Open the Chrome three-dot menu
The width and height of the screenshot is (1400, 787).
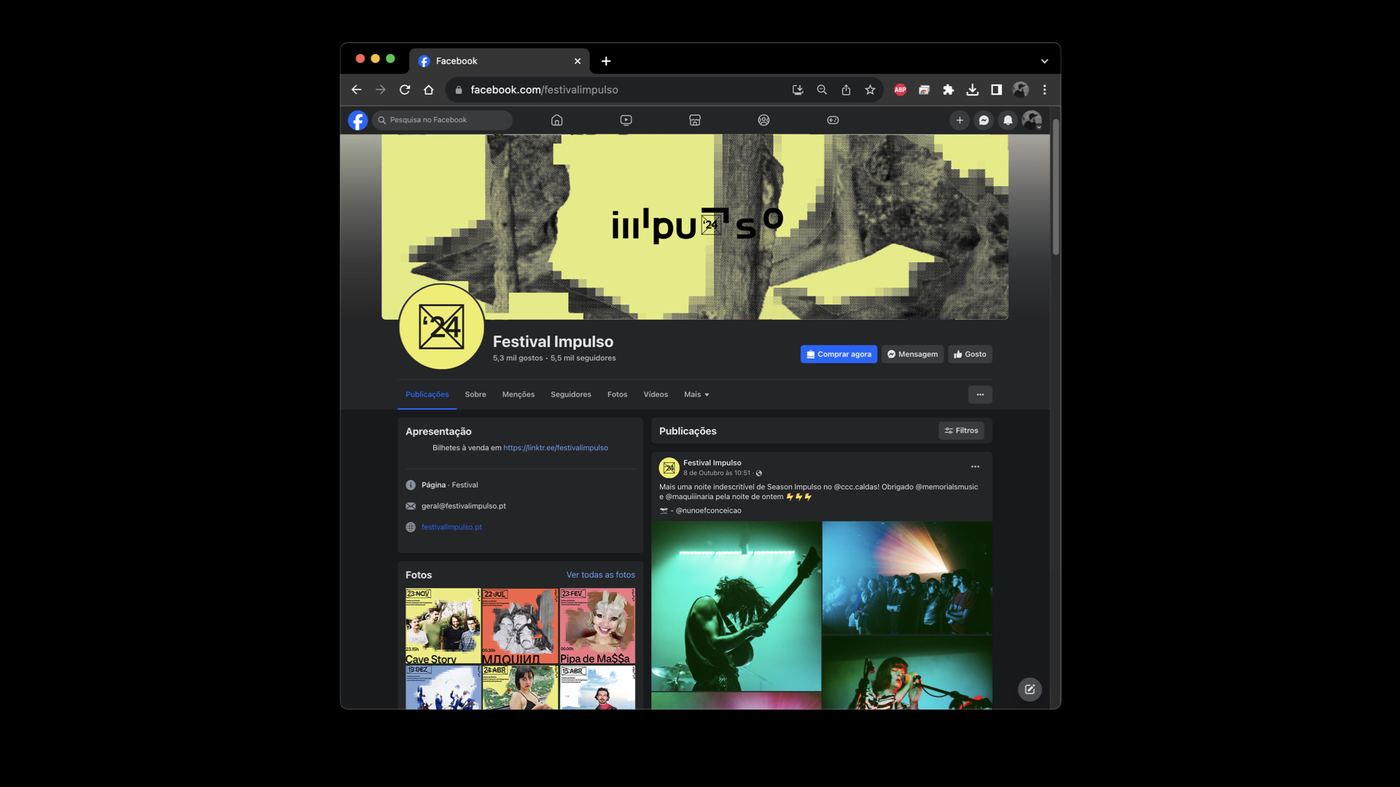click(1044, 90)
